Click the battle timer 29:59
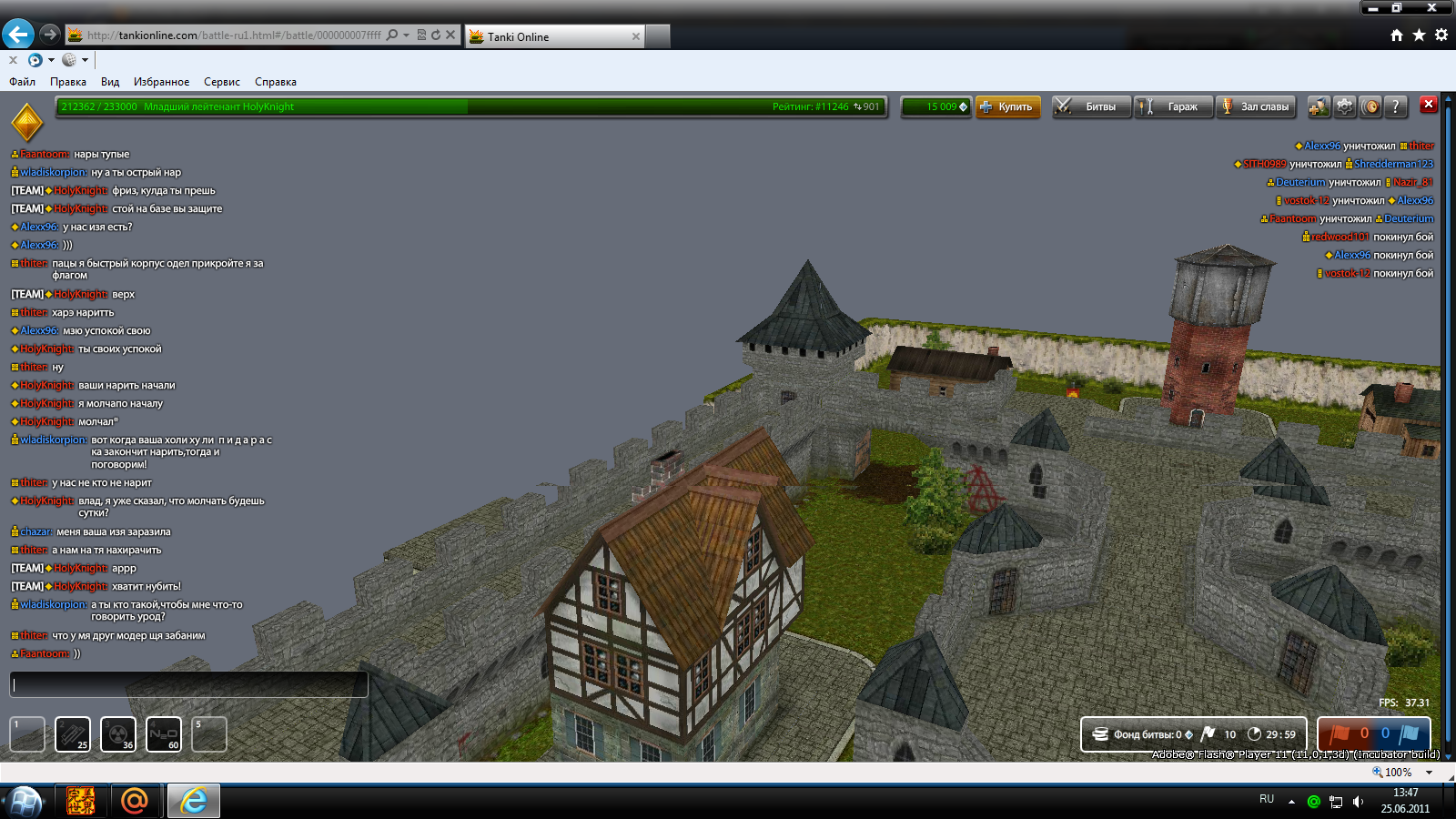 1272,734
